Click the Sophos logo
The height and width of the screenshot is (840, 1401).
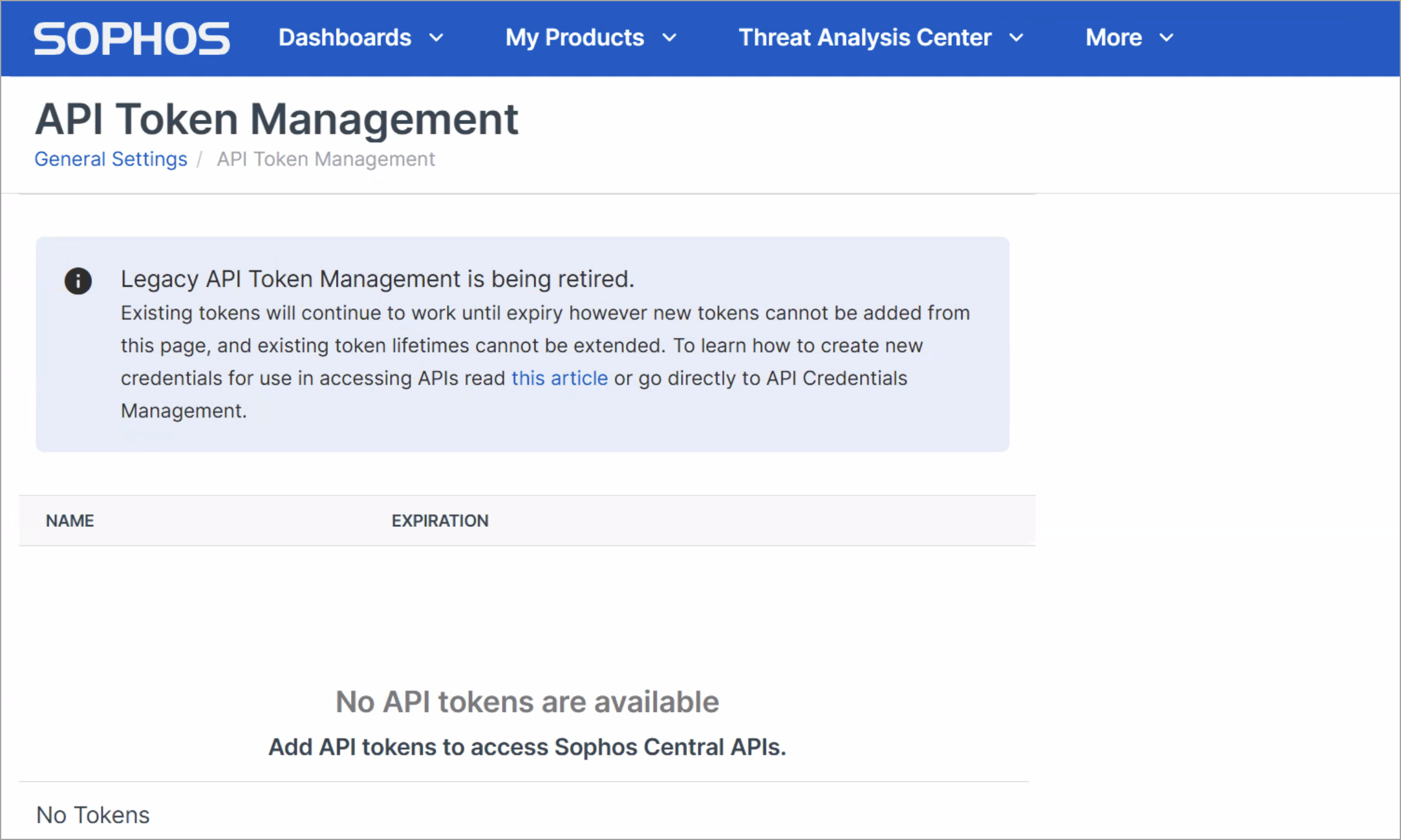pos(132,38)
